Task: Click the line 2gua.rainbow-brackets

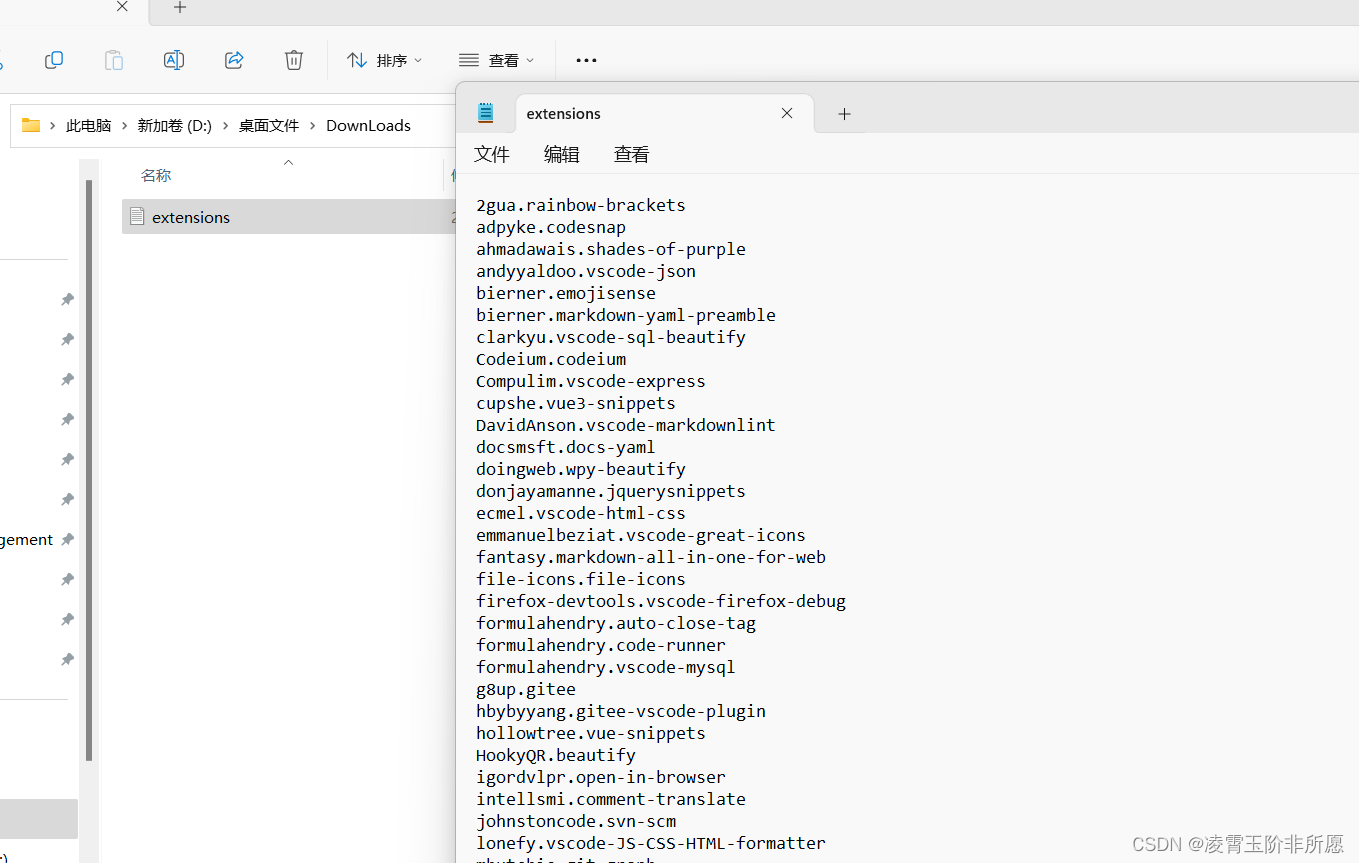Action: pos(581,205)
